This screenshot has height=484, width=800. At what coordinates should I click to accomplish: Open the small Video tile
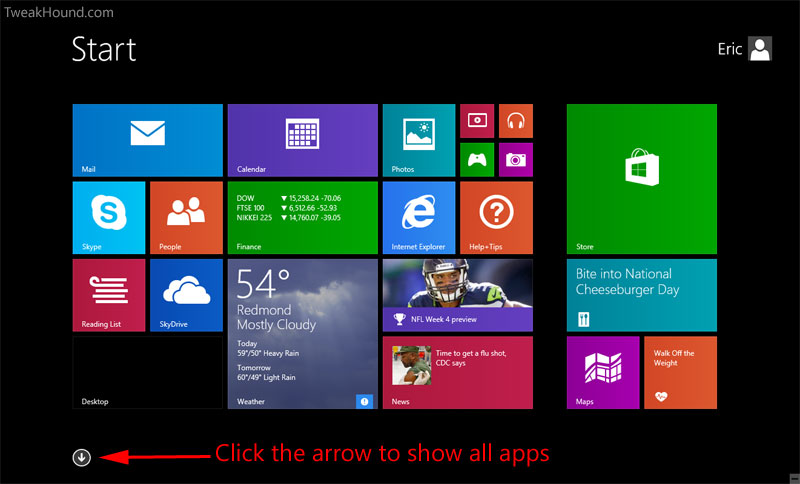click(x=477, y=121)
